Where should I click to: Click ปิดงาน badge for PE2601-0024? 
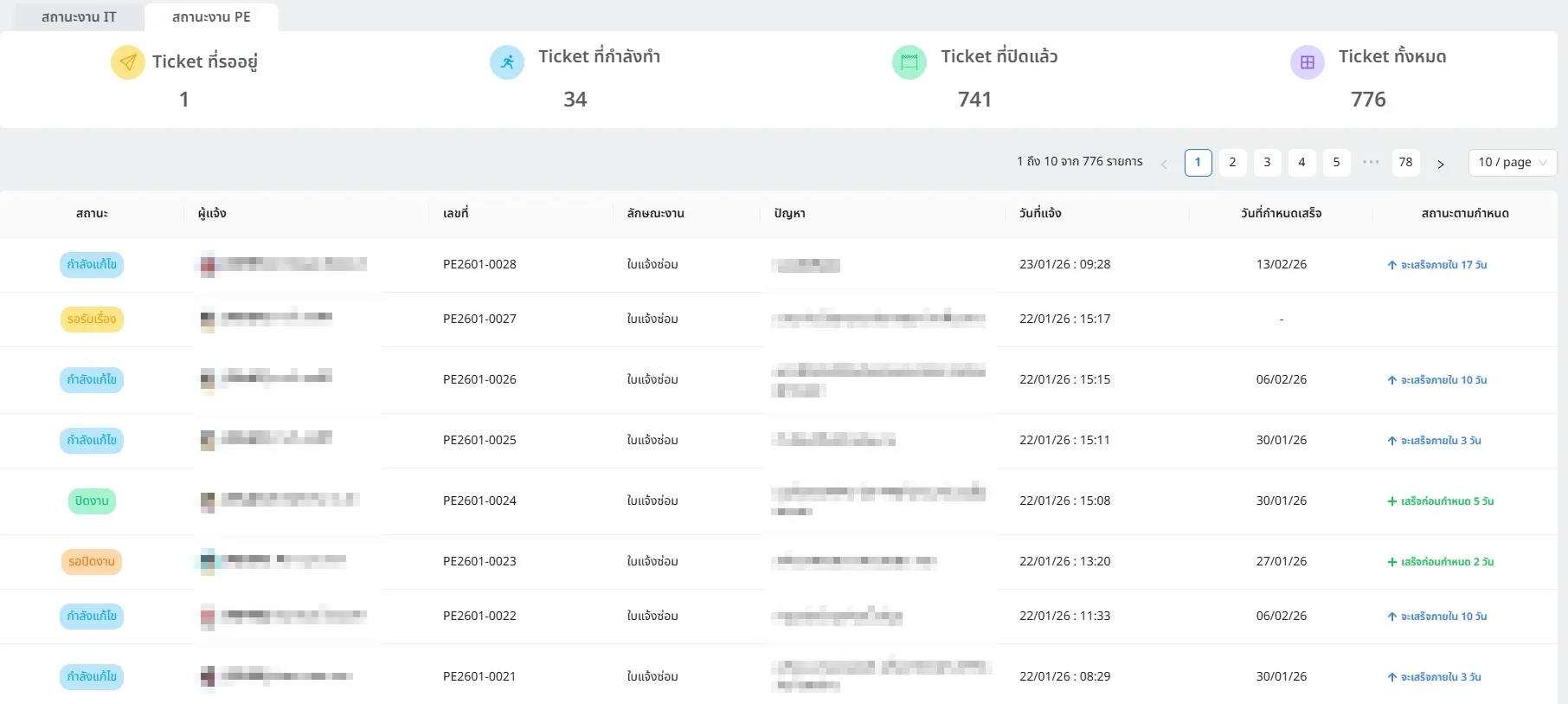[x=92, y=501]
